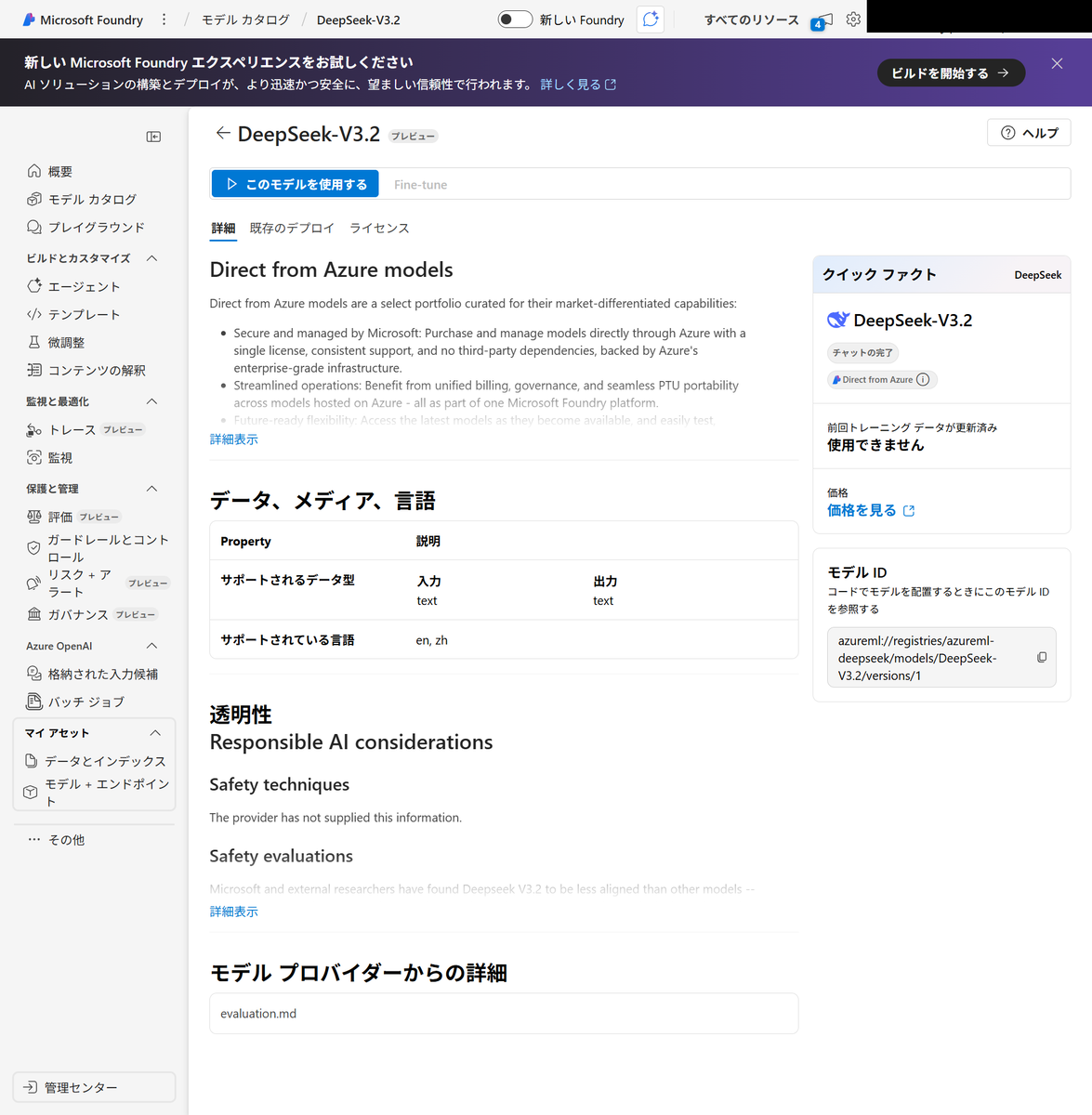
Task: Click the Direct from Azure info icon
Action: pyautogui.click(x=923, y=379)
